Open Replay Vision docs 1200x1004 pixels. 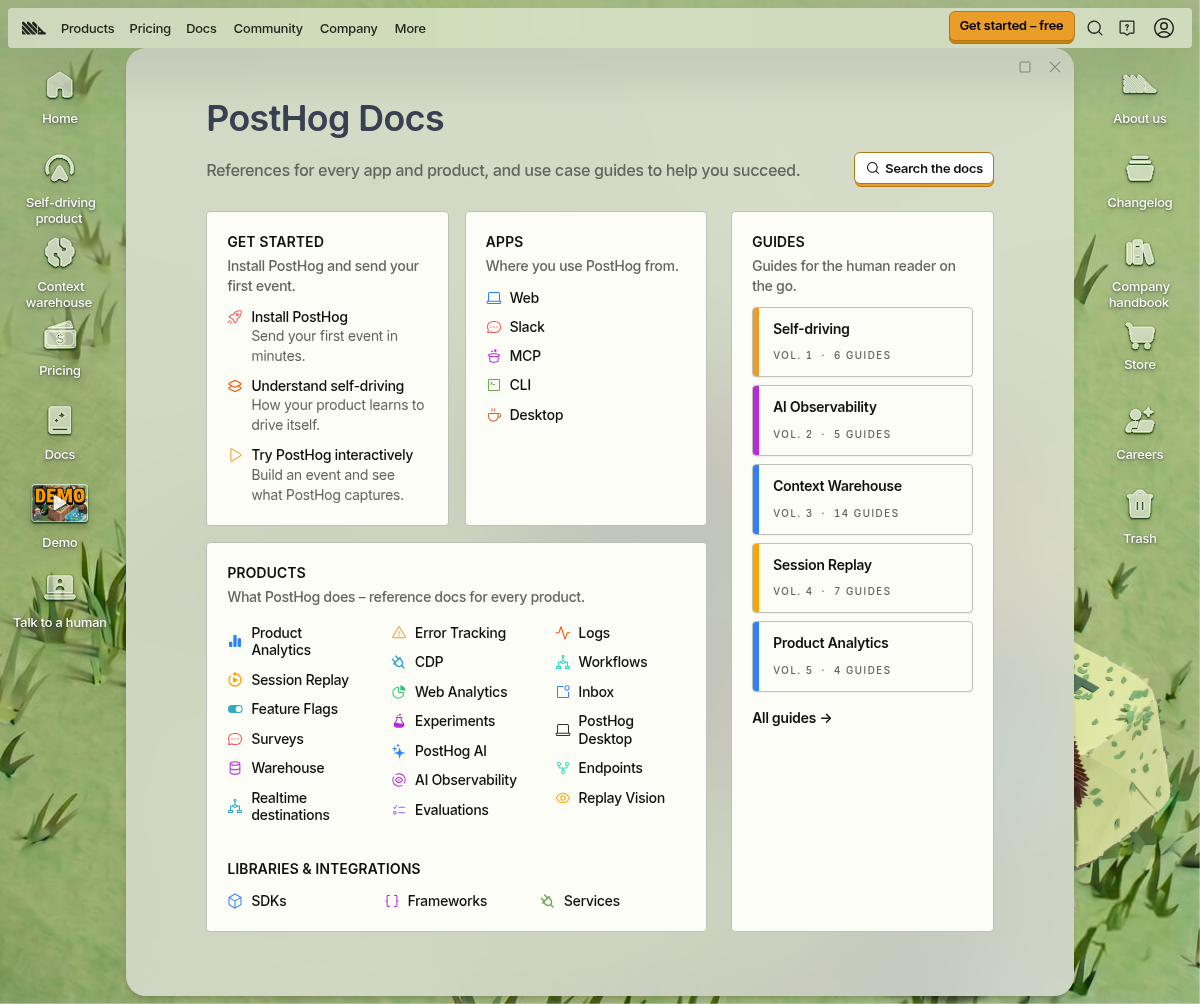point(610,798)
